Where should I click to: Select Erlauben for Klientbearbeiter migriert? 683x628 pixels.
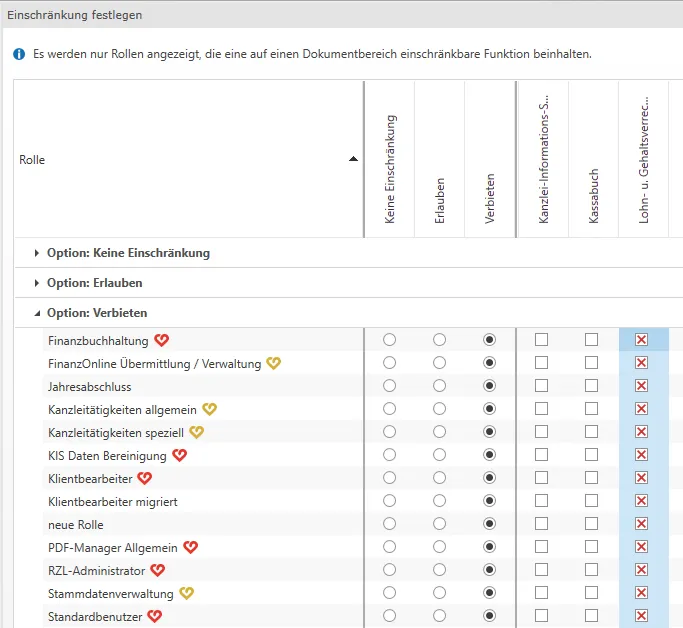tap(440, 501)
